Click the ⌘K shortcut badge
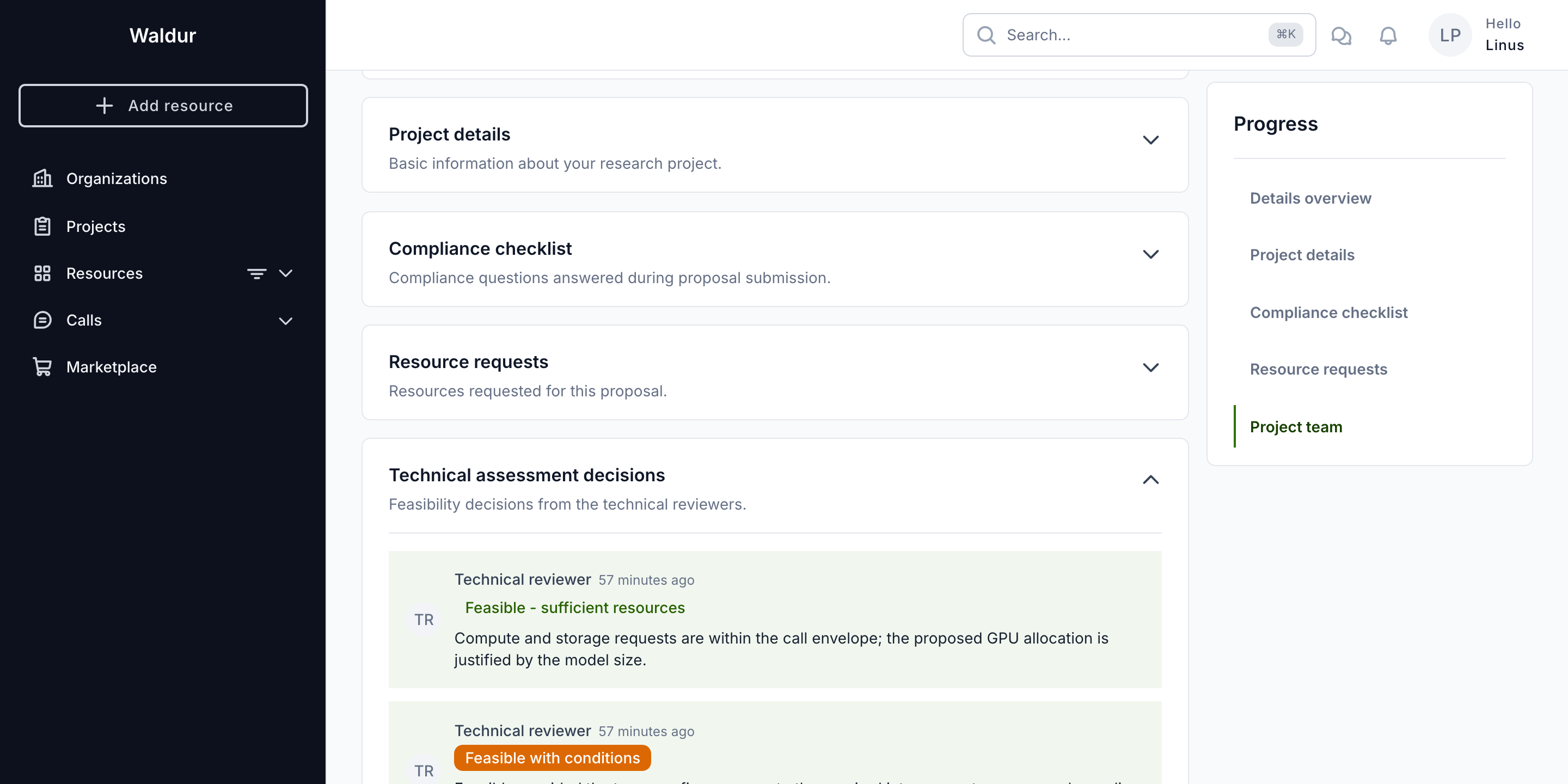This screenshot has width=1568, height=784. tap(1285, 35)
